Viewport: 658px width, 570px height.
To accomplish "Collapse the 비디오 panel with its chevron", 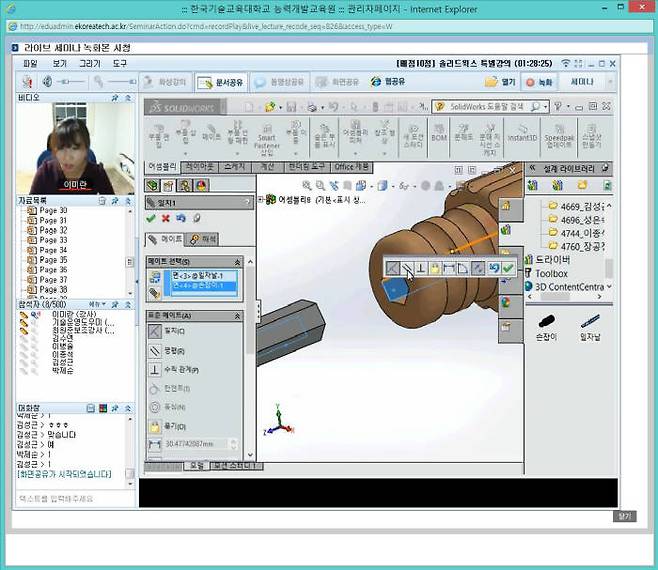I will tap(128, 98).
